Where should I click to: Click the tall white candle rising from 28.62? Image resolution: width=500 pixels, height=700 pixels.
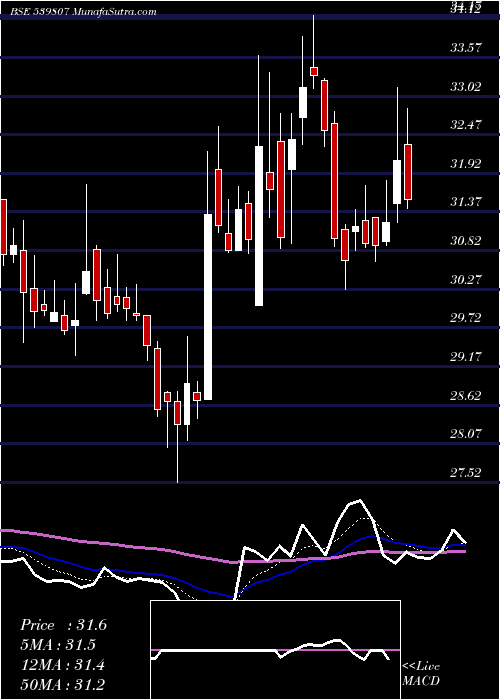click(208, 307)
